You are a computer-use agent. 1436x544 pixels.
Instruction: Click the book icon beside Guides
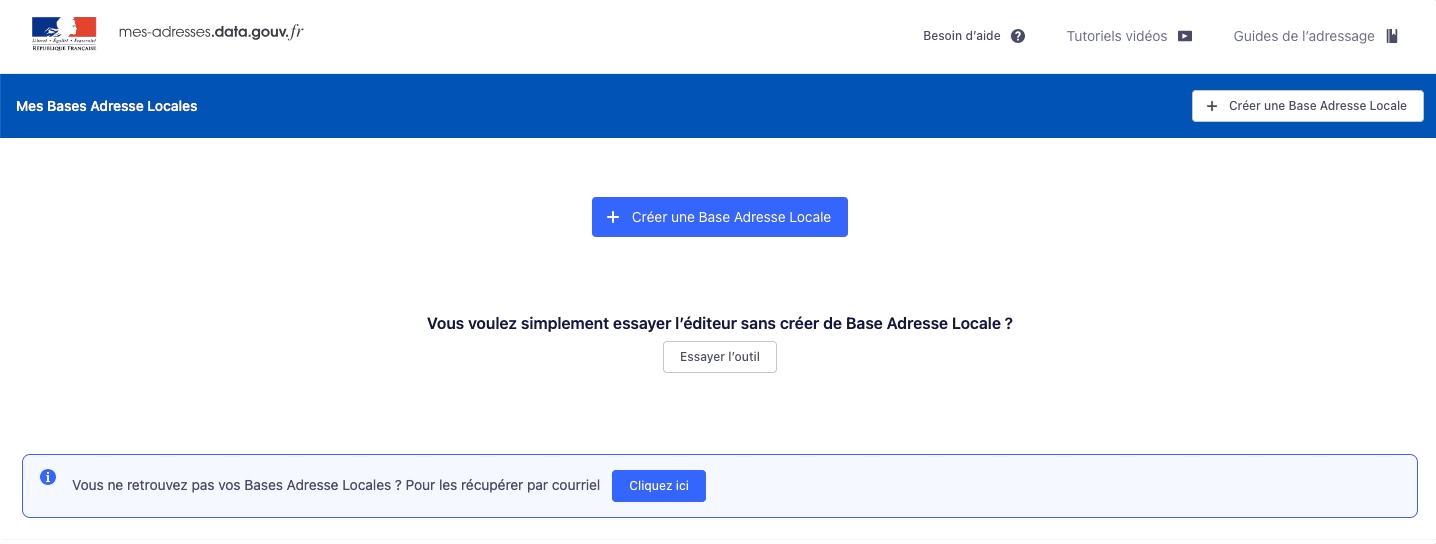click(x=1392, y=36)
